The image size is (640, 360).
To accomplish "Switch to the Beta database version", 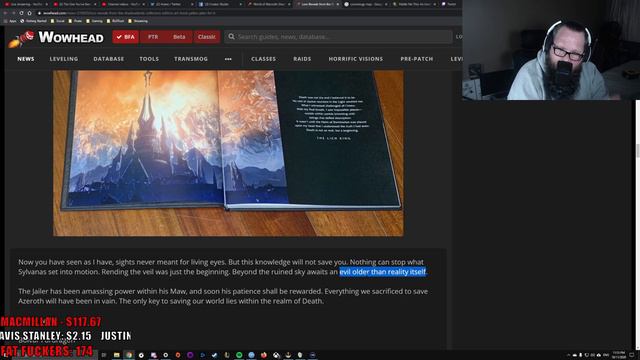I will [x=179, y=37].
